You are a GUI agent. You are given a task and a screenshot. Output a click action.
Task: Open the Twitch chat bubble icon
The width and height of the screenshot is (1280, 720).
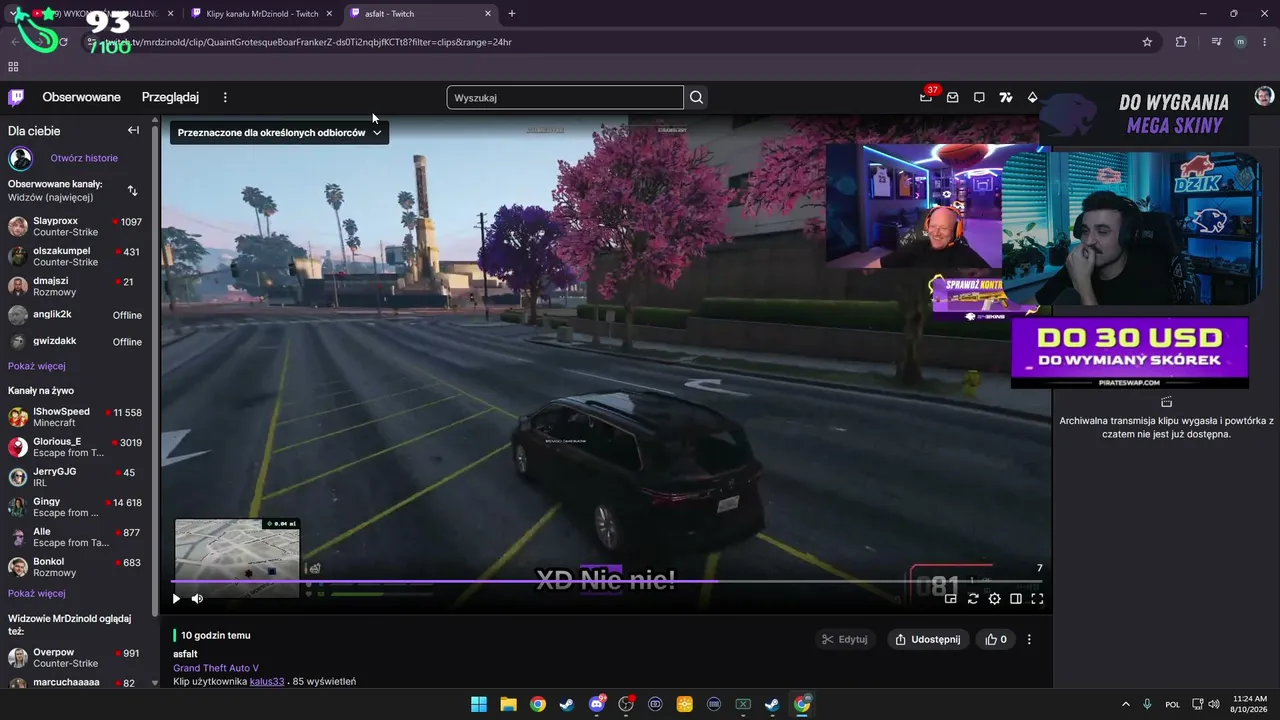(x=979, y=97)
